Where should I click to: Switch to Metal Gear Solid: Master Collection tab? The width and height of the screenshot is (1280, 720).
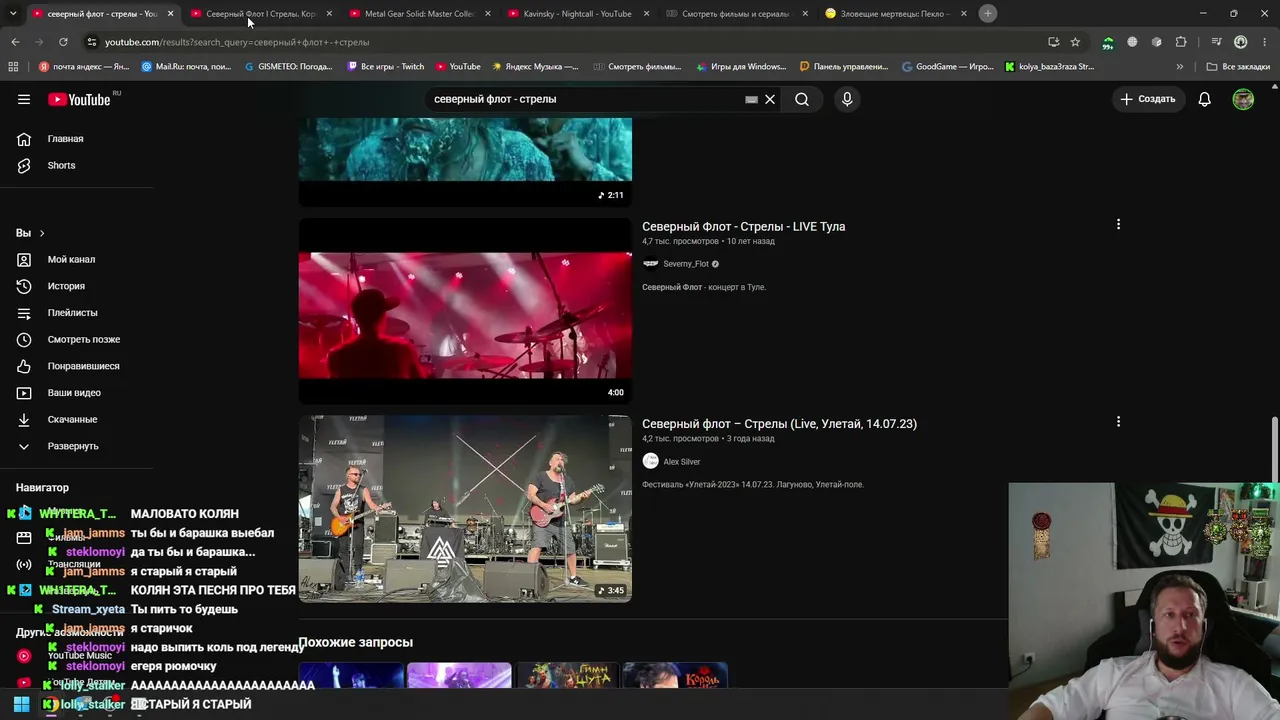(x=420, y=14)
